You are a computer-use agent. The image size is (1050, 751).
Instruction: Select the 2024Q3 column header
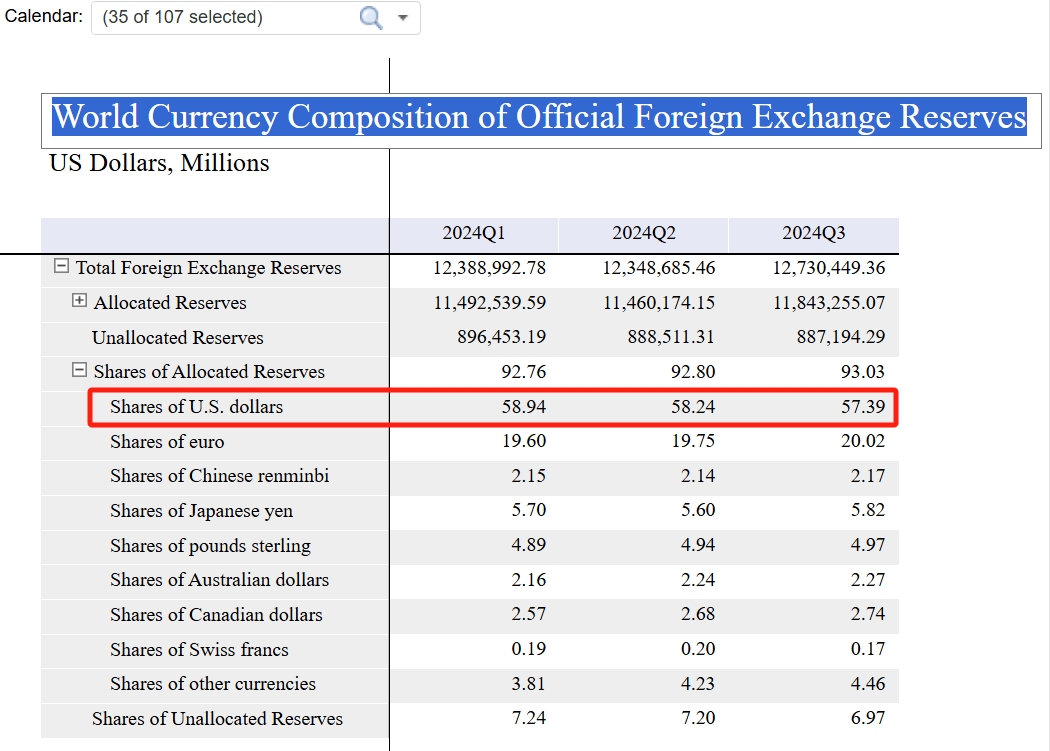tap(814, 233)
